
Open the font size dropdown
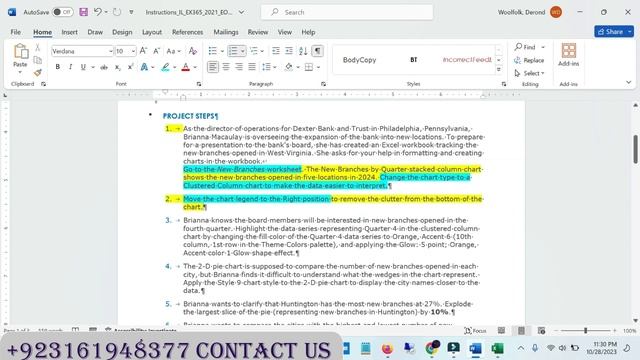tap(133, 51)
